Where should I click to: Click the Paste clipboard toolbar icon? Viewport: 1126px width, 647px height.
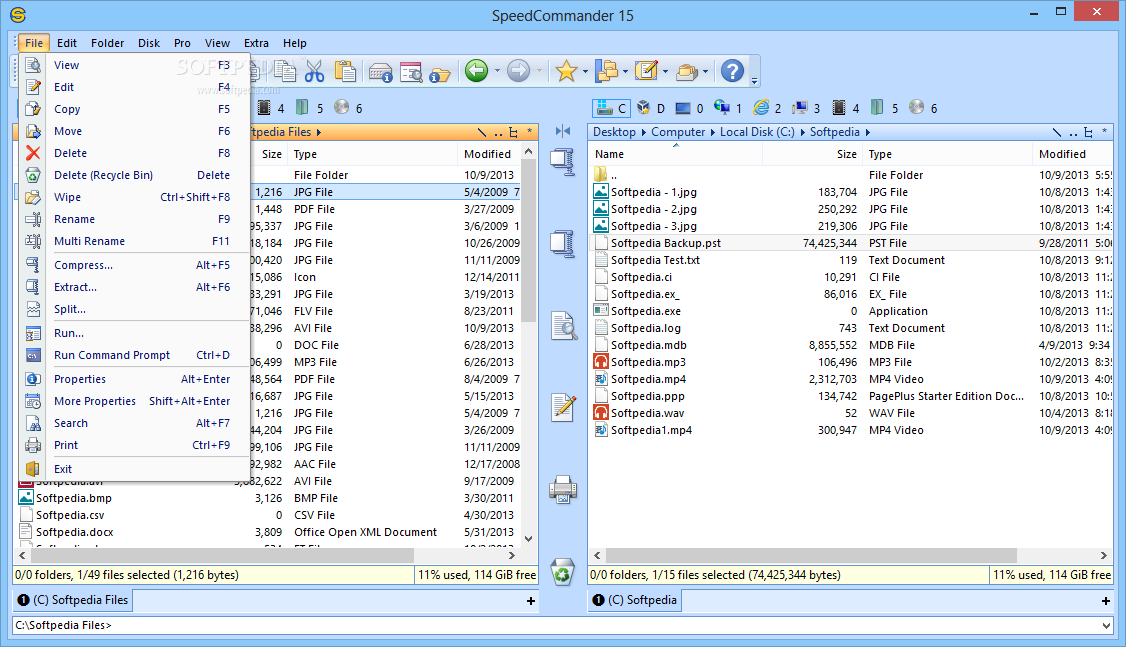pos(345,71)
